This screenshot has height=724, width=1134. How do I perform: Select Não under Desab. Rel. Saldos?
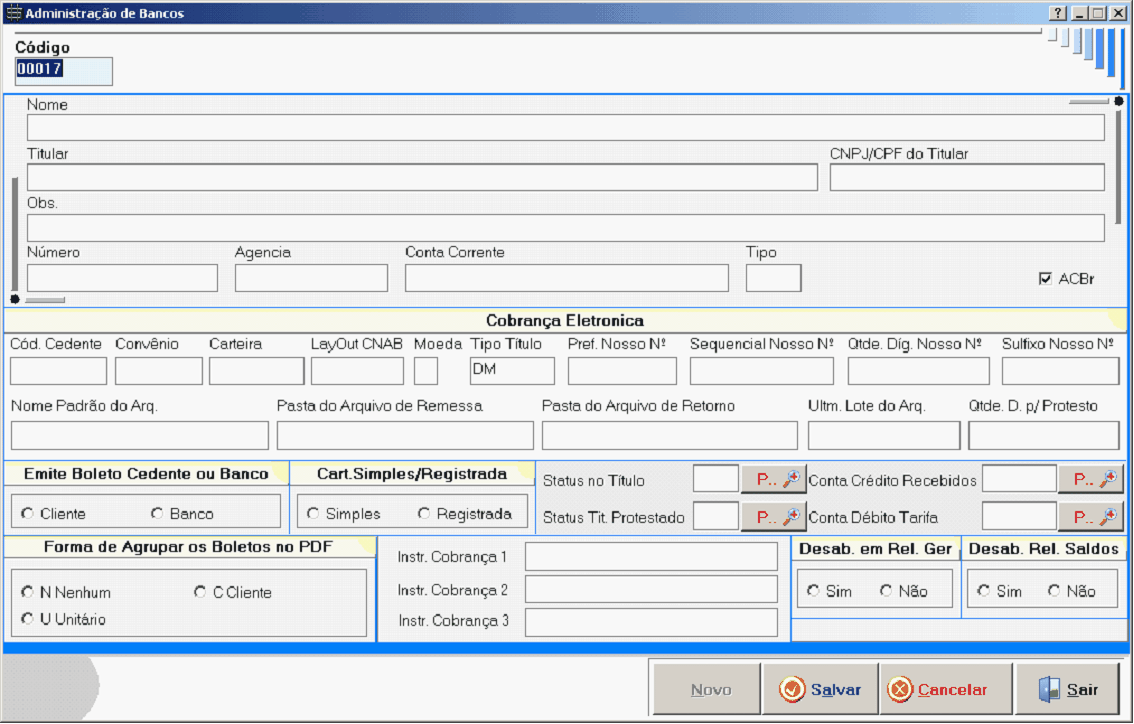(x=1054, y=591)
